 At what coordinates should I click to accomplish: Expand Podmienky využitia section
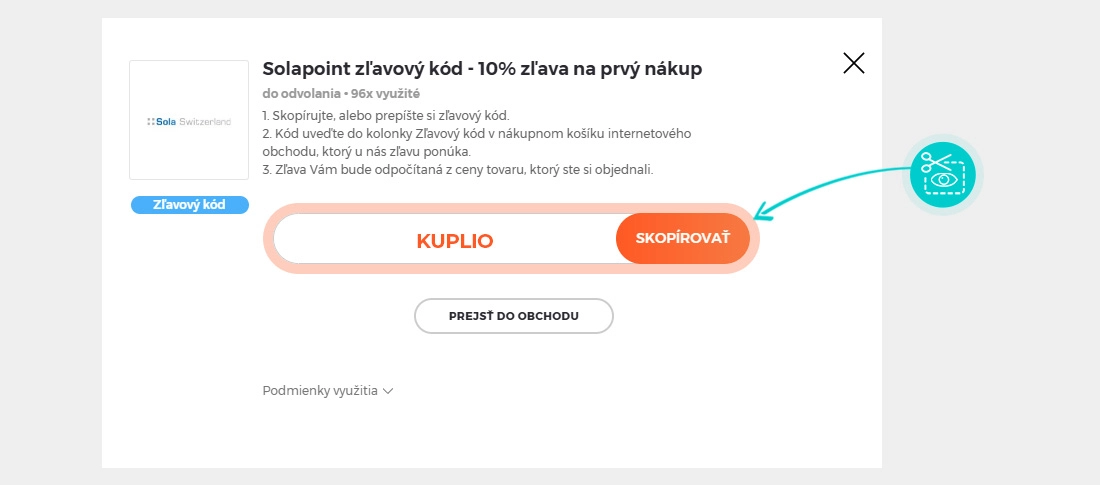pos(320,391)
